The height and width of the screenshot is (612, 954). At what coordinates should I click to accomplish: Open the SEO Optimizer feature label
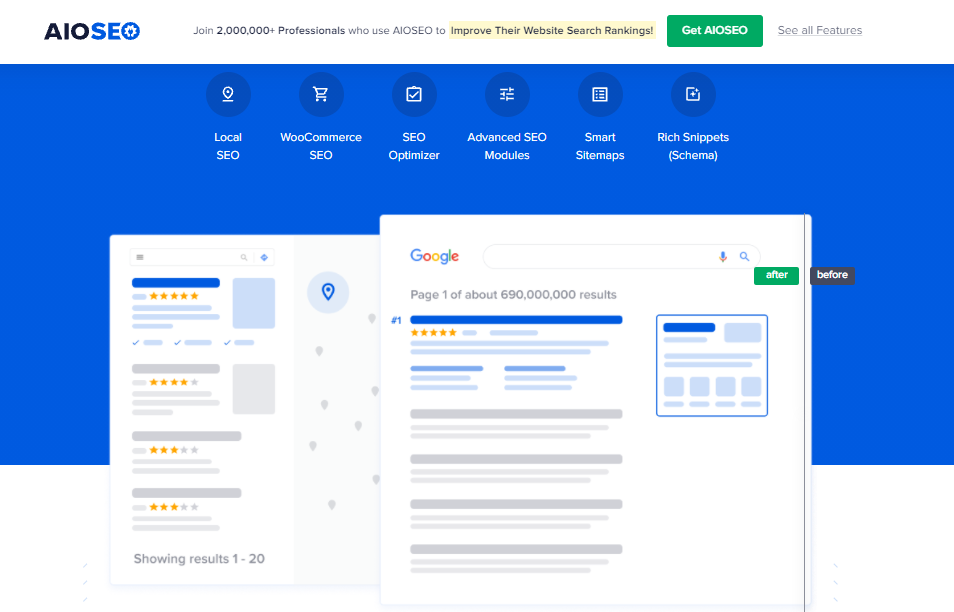click(414, 146)
